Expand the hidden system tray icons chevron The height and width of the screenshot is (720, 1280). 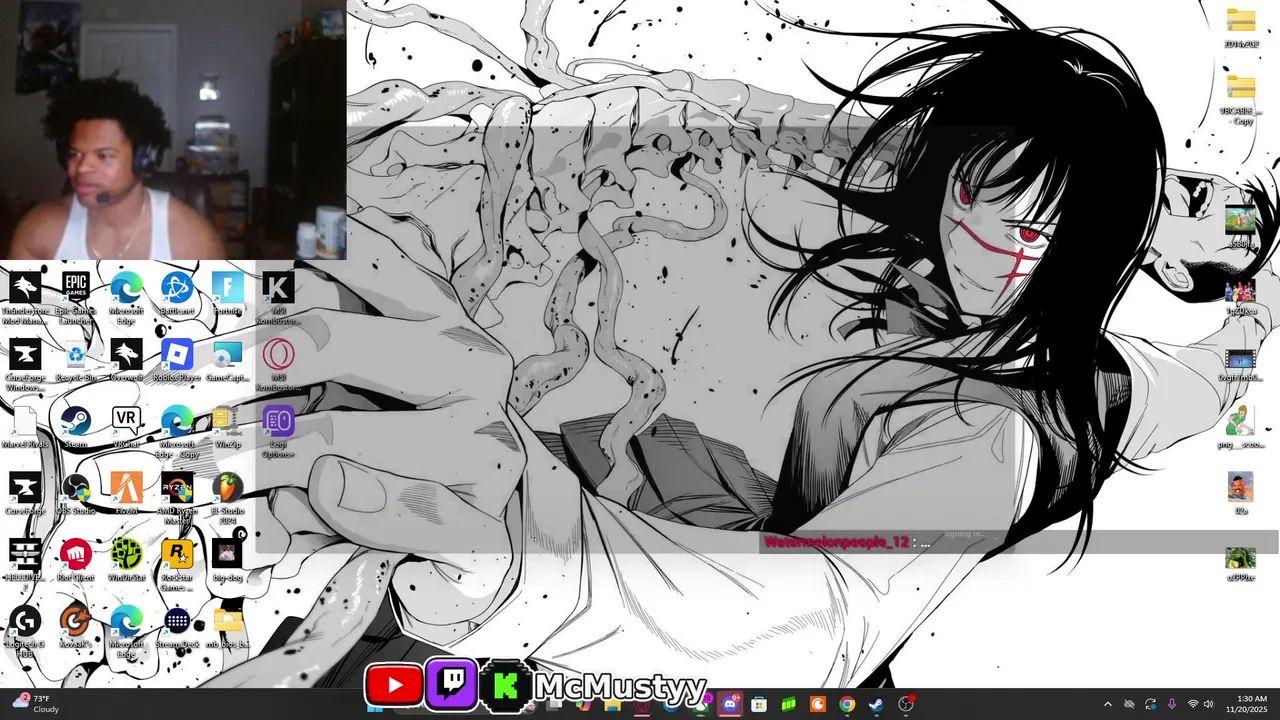click(1107, 704)
